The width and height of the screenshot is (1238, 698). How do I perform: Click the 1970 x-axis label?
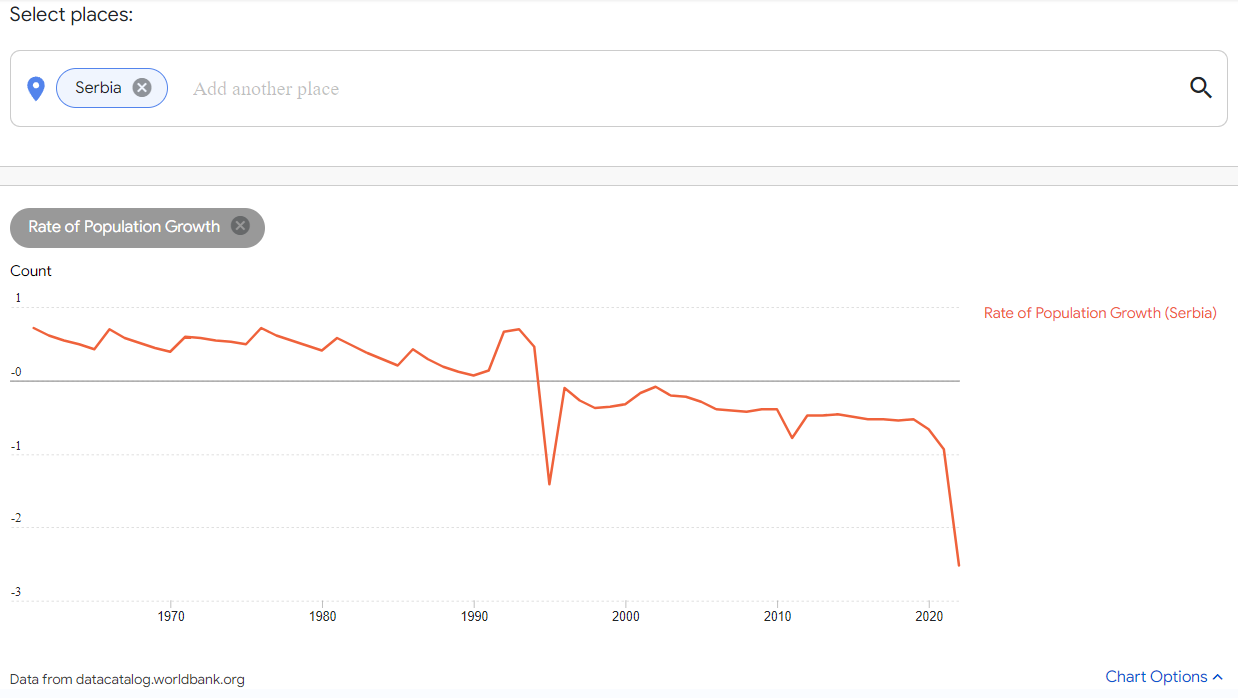(171, 616)
